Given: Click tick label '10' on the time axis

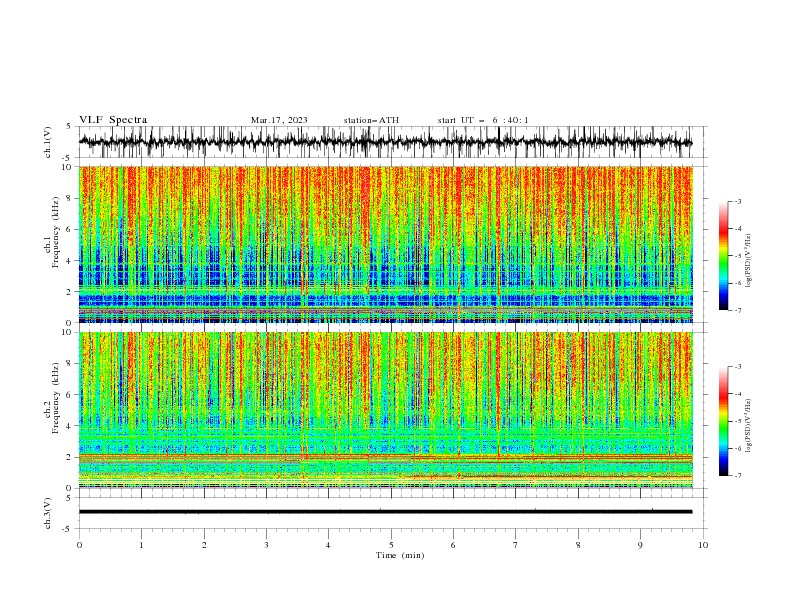Looking at the screenshot, I should [703, 545].
